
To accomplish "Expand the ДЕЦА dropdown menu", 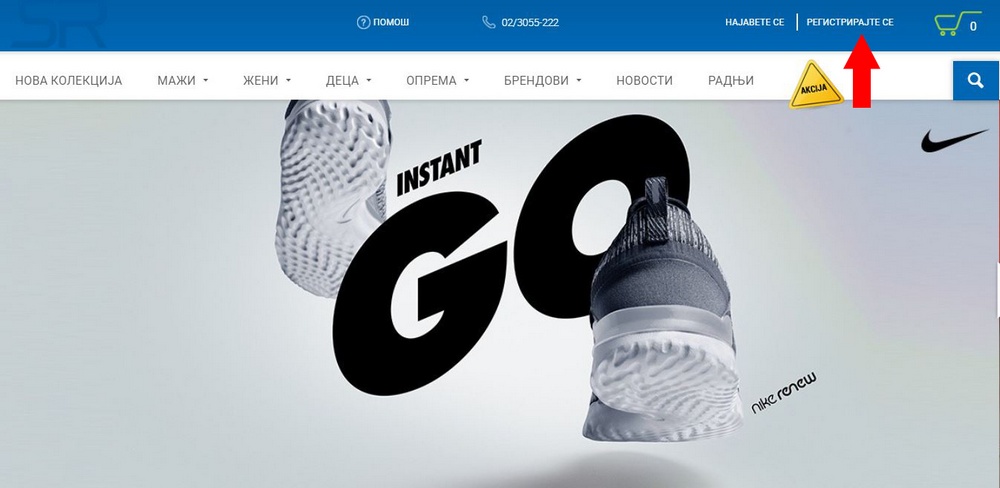I will pos(348,81).
